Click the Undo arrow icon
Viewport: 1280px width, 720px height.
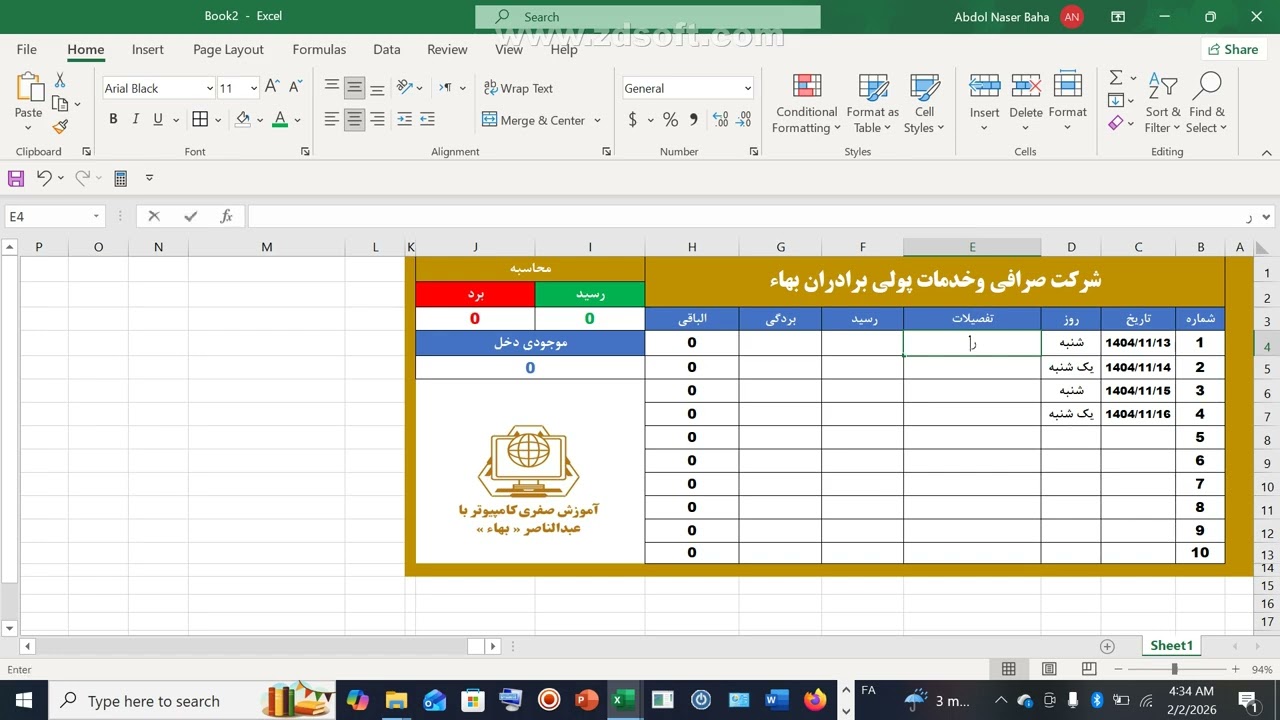[x=44, y=178]
